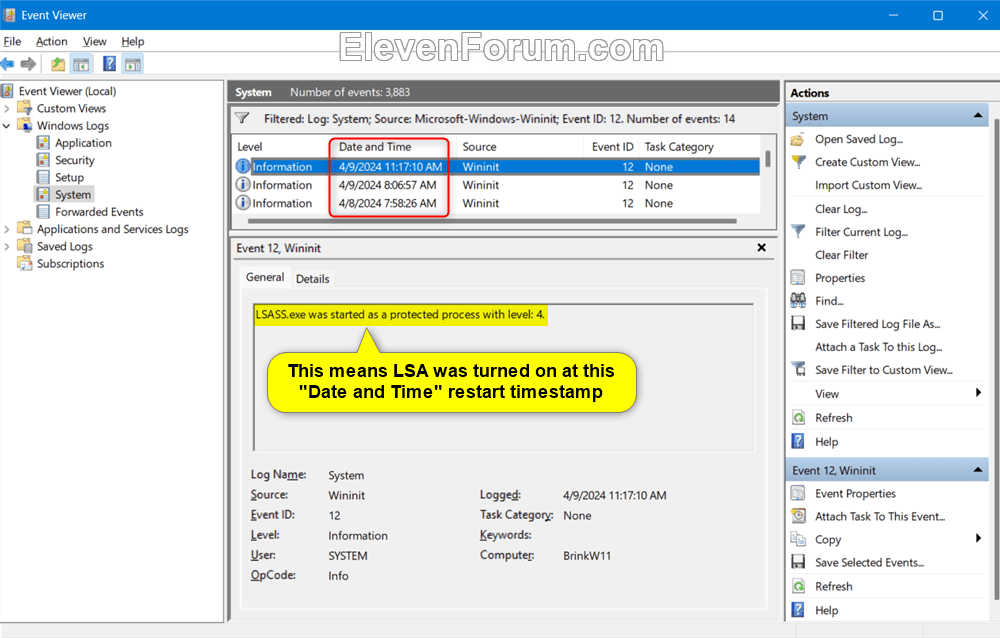The width and height of the screenshot is (1000, 638).
Task: Click the LSASS.exe protected process message text
Action: (x=400, y=315)
